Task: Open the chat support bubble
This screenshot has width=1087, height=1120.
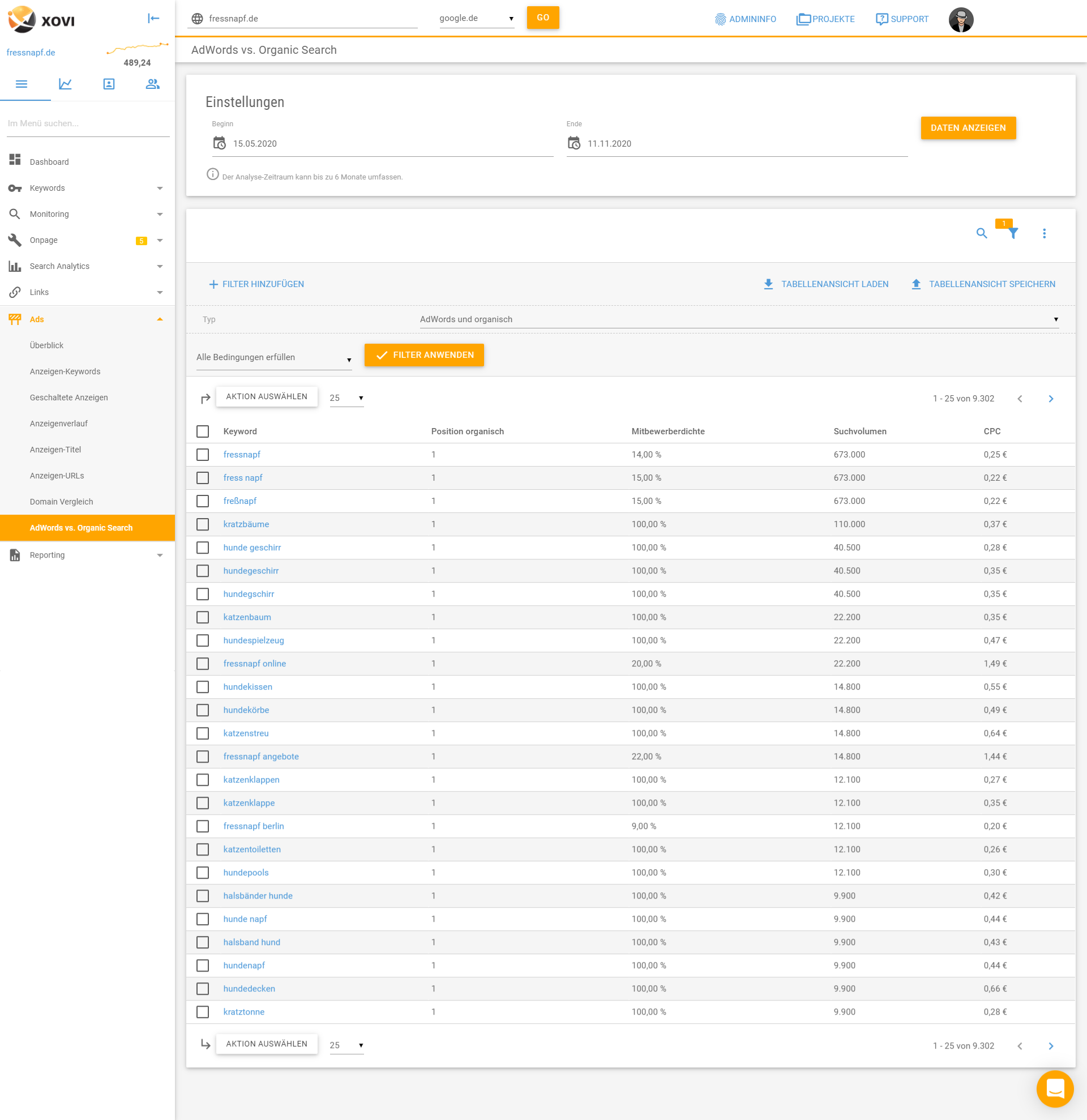Action: pyautogui.click(x=1055, y=1088)
